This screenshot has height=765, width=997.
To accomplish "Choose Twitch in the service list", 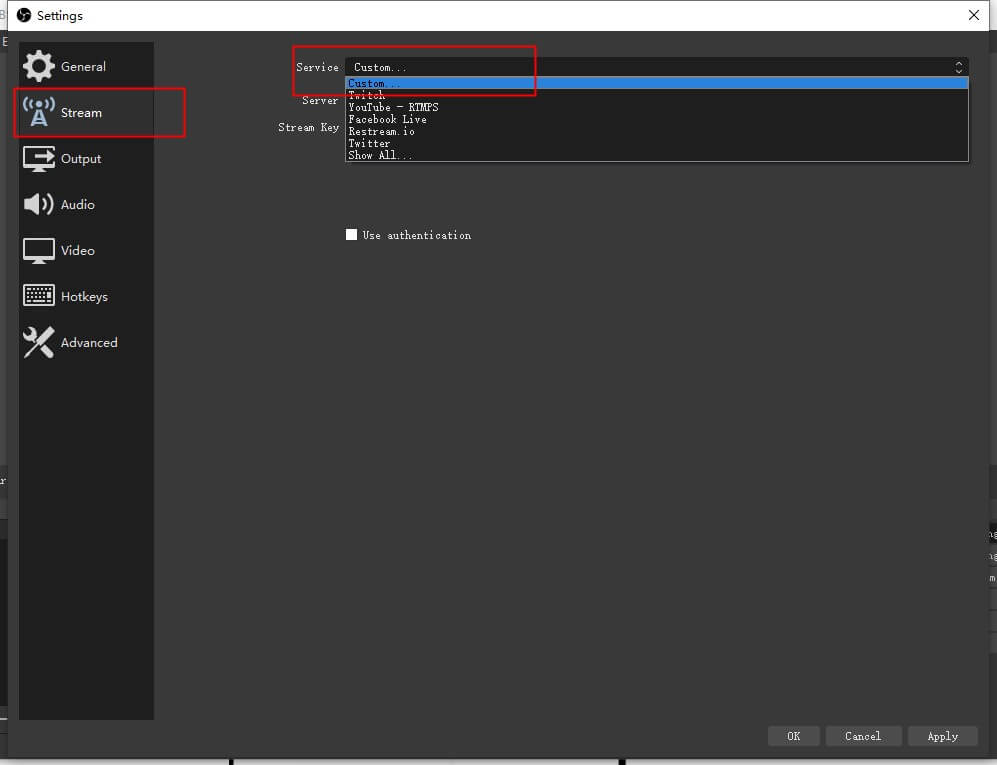I will (x=656, y=95).
